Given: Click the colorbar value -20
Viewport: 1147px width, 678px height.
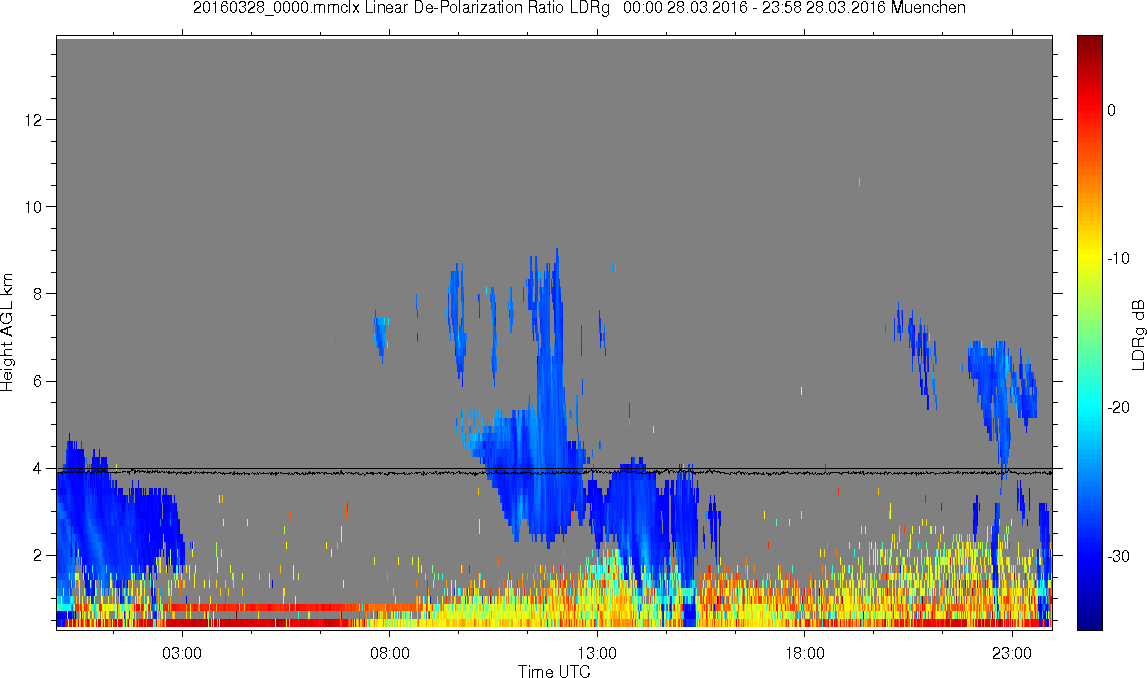Looking at the screenshot, I should [x=1118, y=407].
